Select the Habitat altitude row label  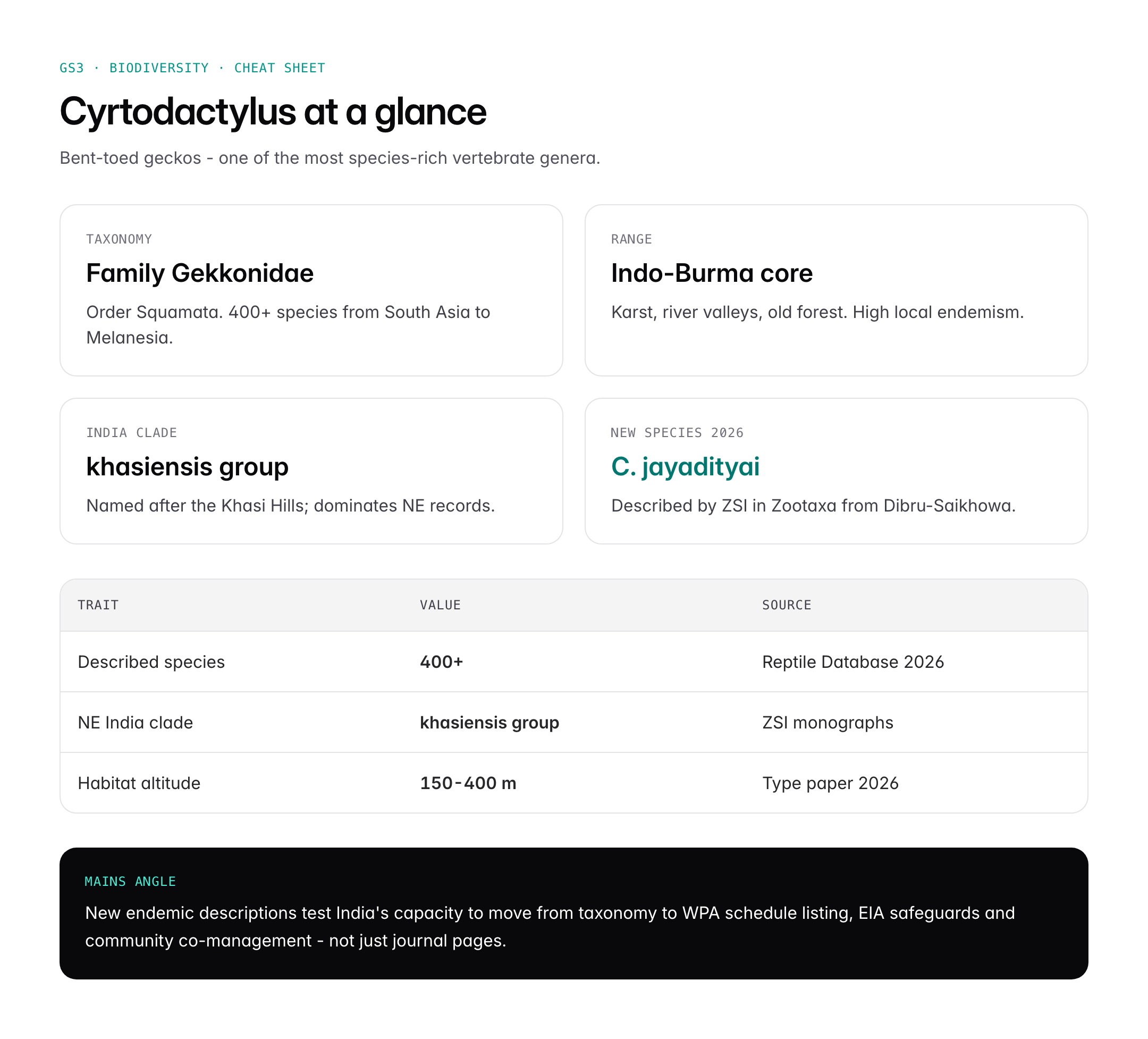point(139,783)
